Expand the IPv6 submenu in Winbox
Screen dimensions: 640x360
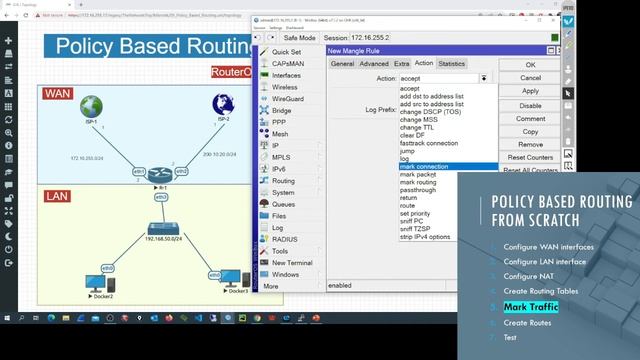point(292,169)
